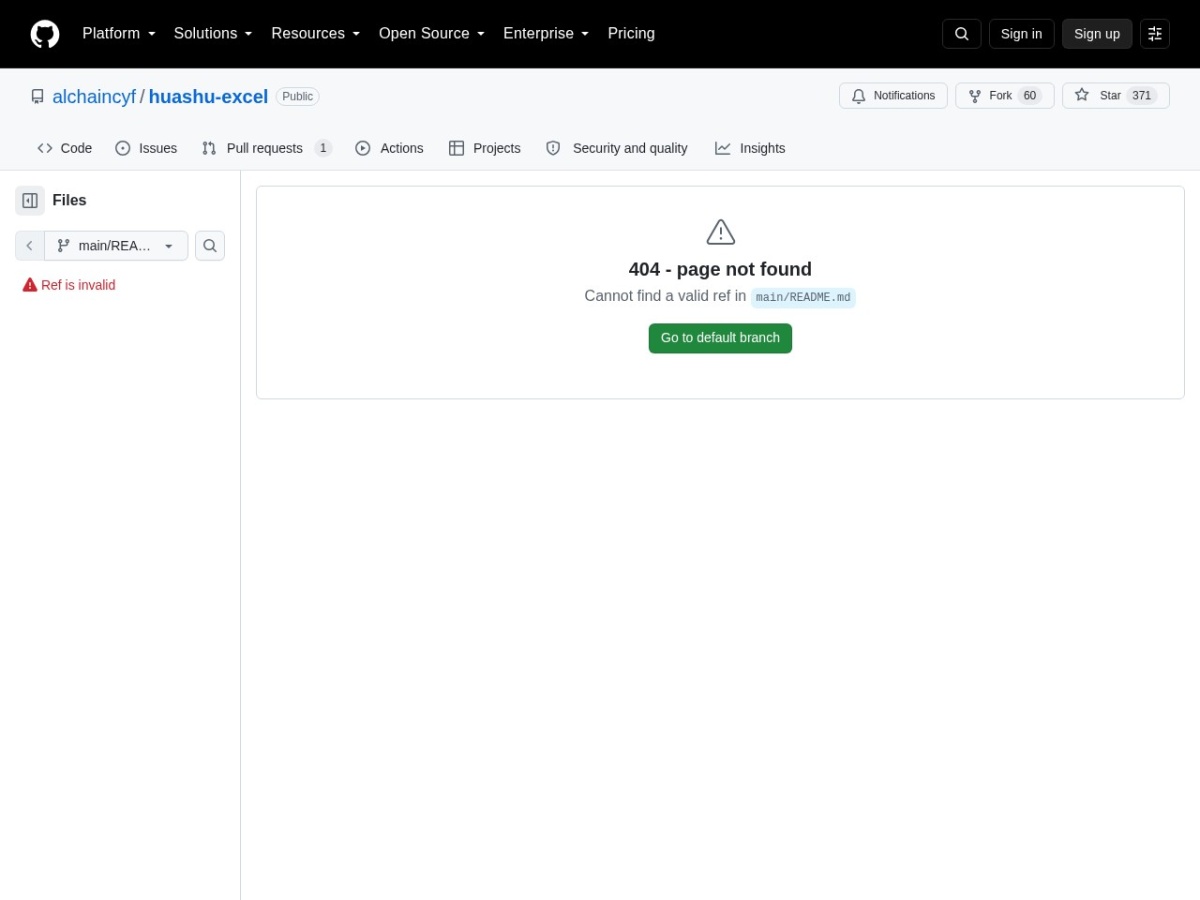
Task: Switch to the Issues tab
Action: (146, 148)
